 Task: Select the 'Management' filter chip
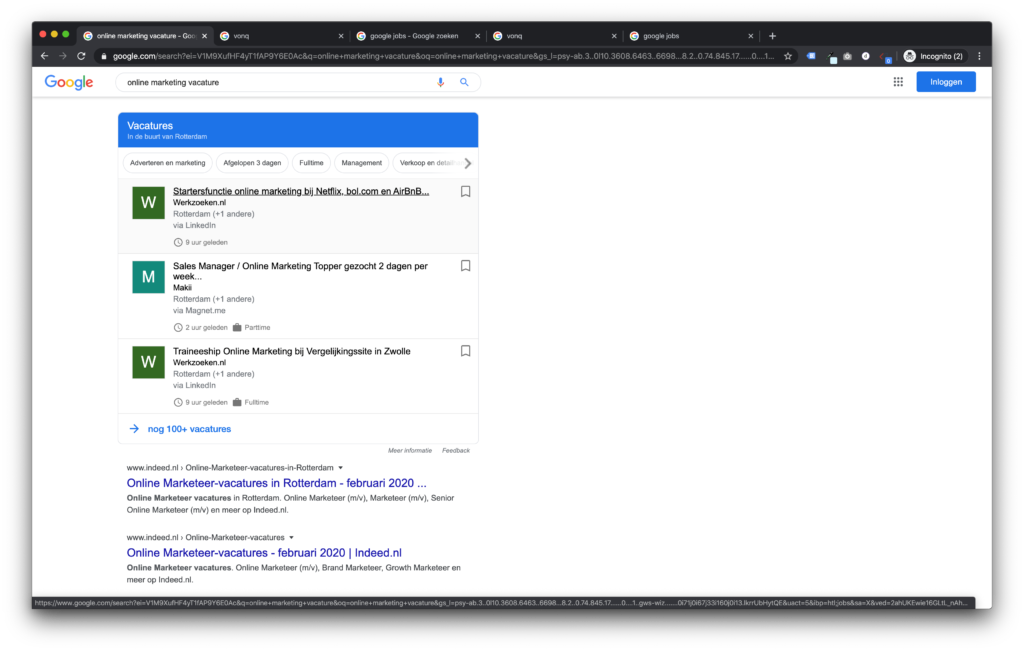pyautogui.click(x=361, y=163)
